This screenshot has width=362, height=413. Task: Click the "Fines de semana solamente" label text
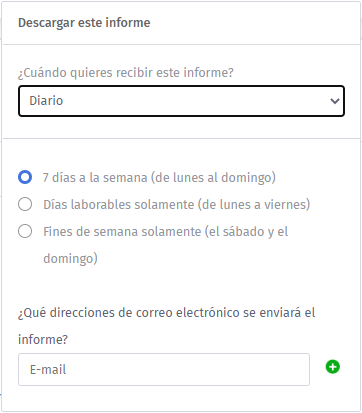point(122,232)
